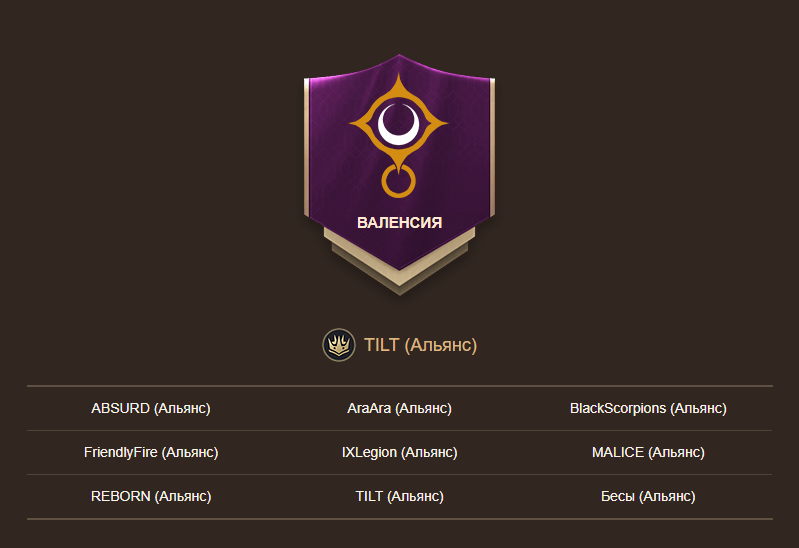The width and height of the screenshot is (799, 548).
Task: Open the ABSURD (Альянс) entry
Action: pyautogui.click(x=151, y=408)
